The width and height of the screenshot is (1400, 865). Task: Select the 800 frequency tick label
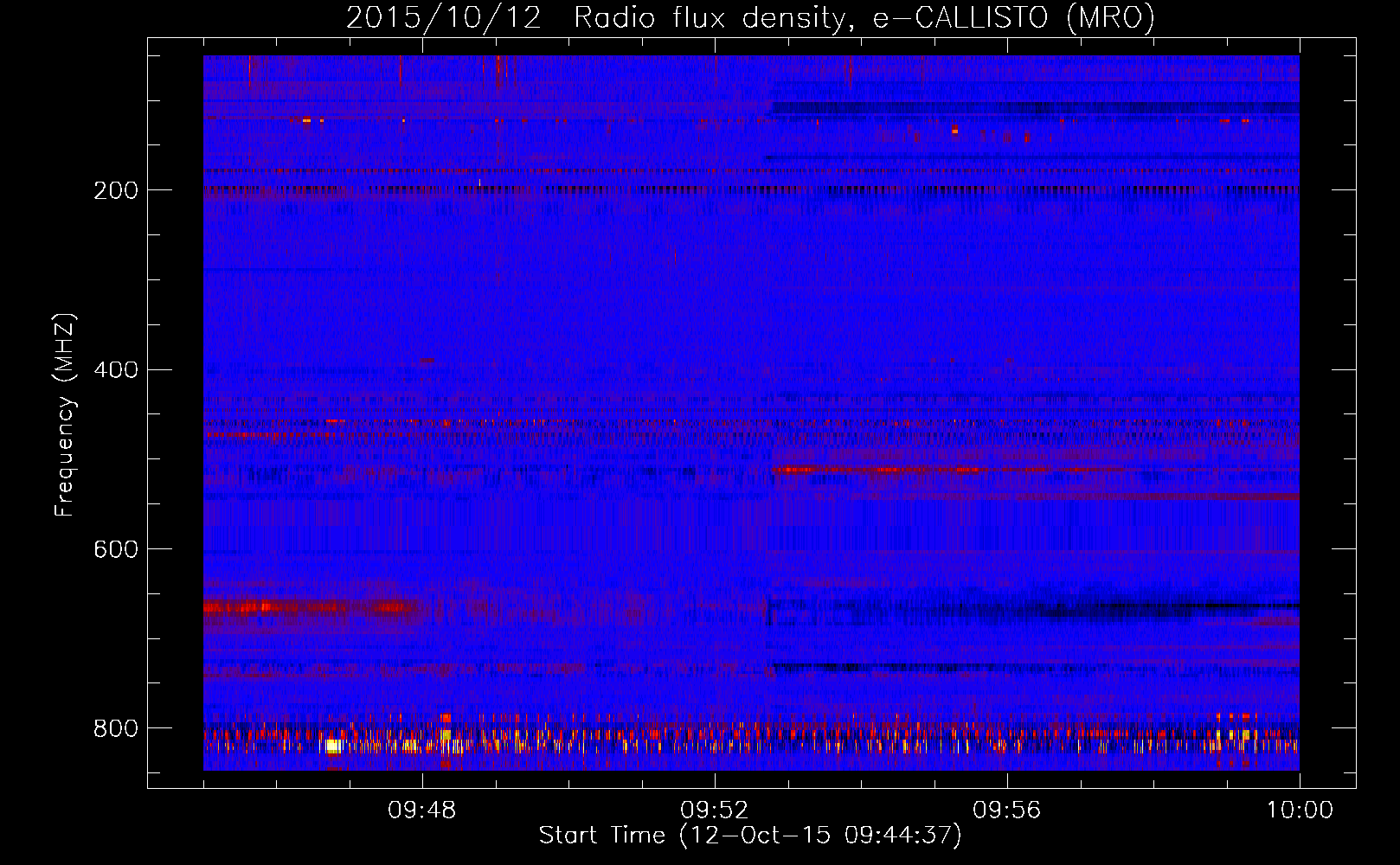tap(115, 728)
